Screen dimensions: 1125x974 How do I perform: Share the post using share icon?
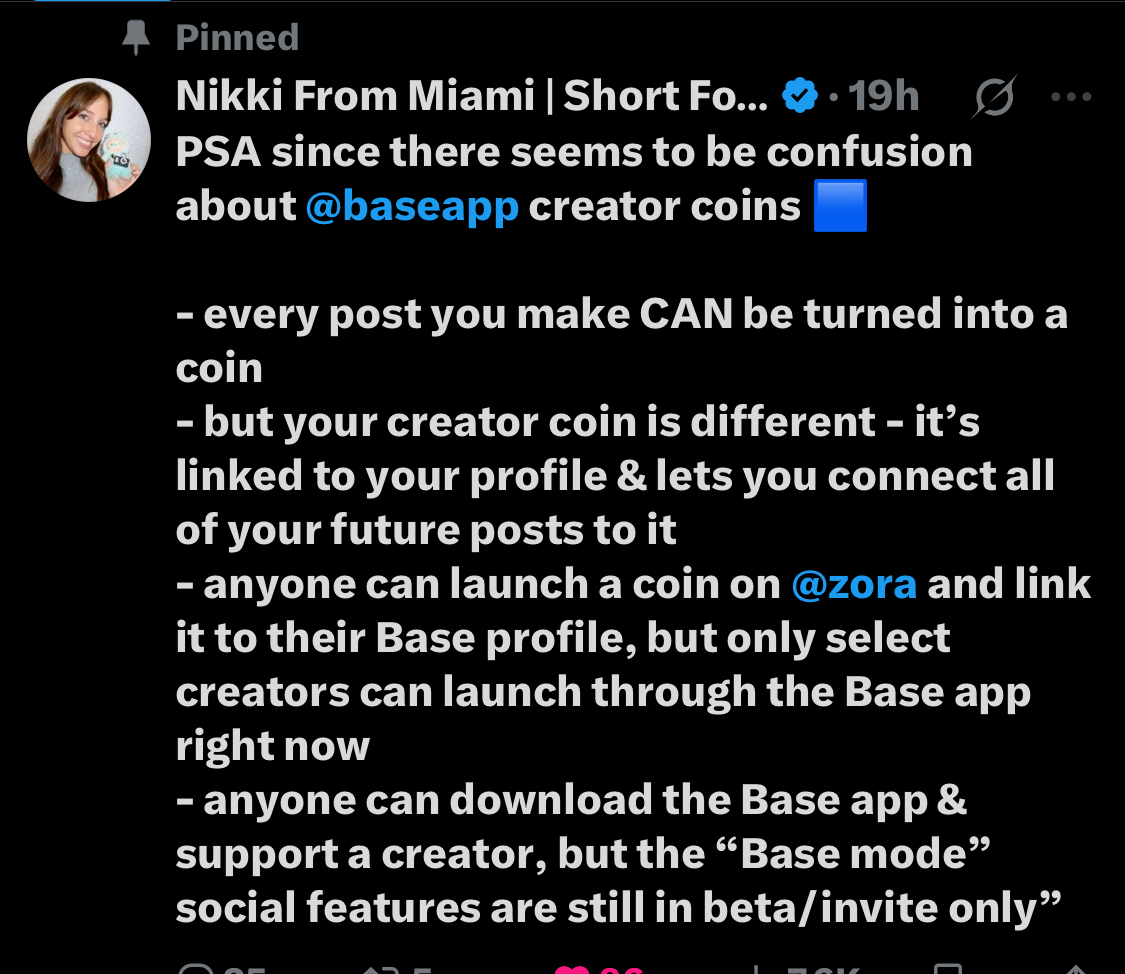click(1075, 968)
